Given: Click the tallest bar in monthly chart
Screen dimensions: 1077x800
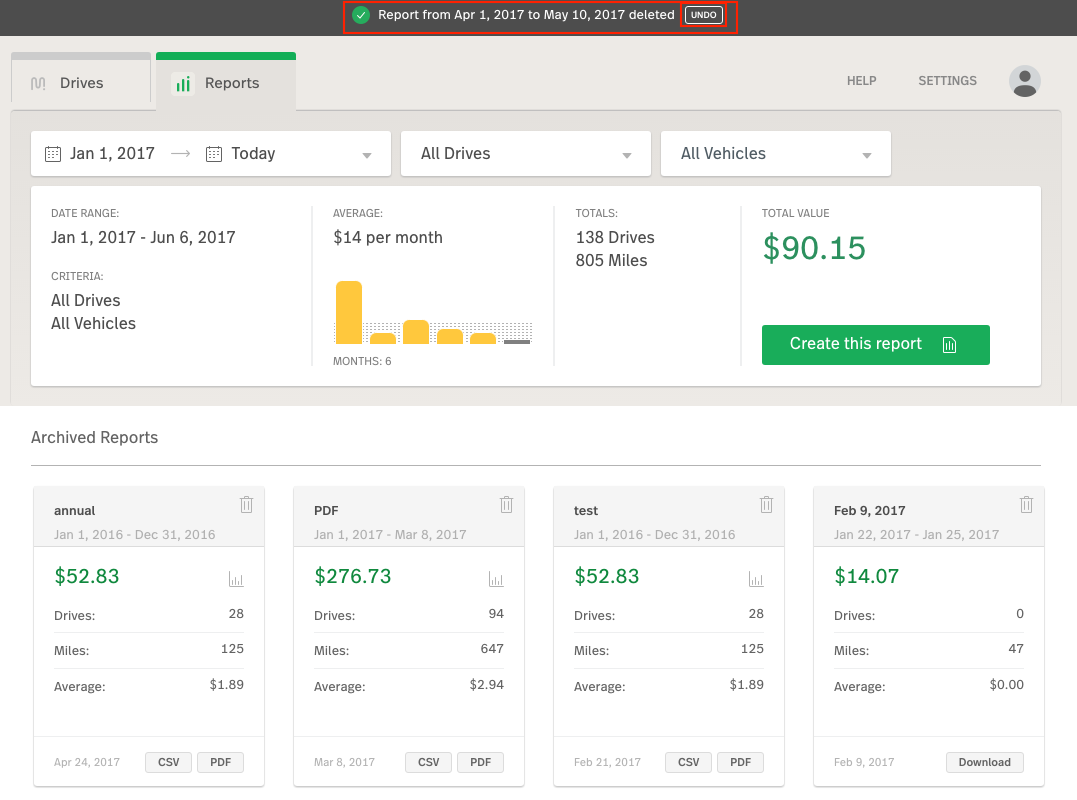Looking at the screenshot, I should (x=349, y=312).
